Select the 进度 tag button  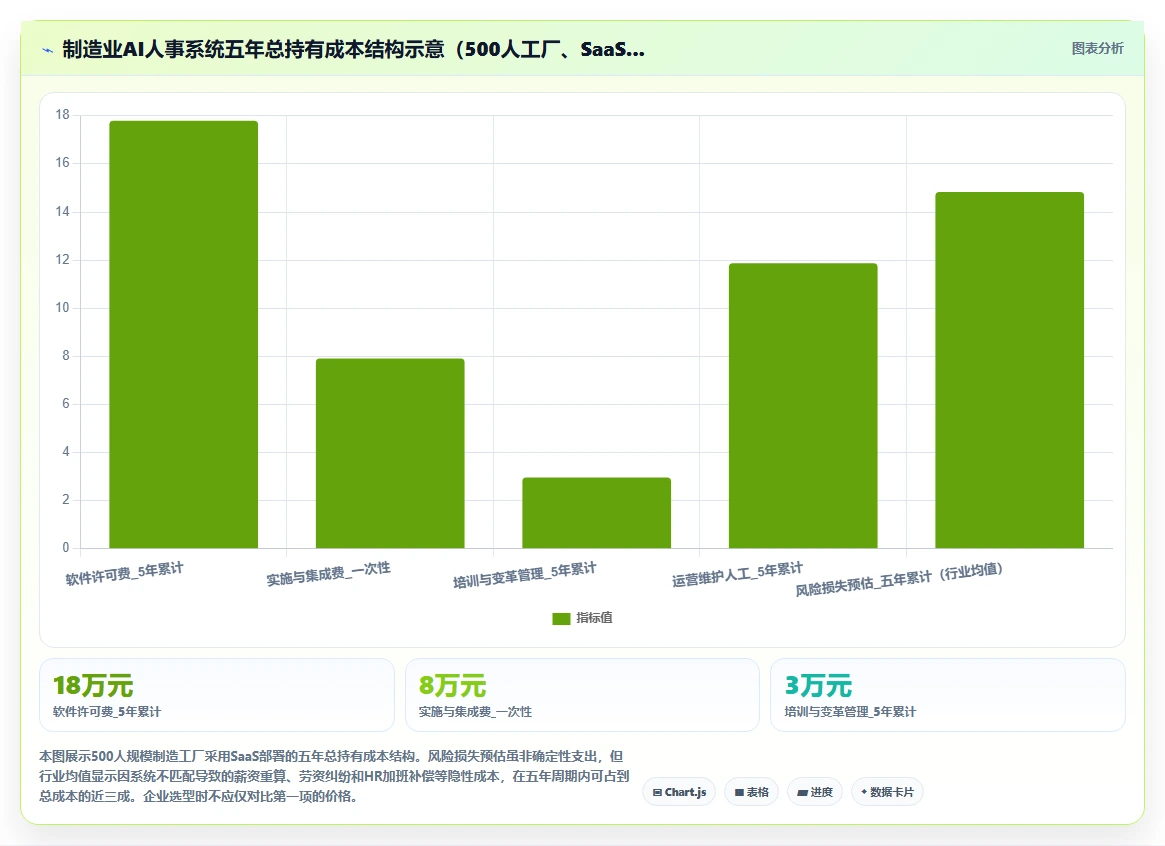click(x=815, y=792)
